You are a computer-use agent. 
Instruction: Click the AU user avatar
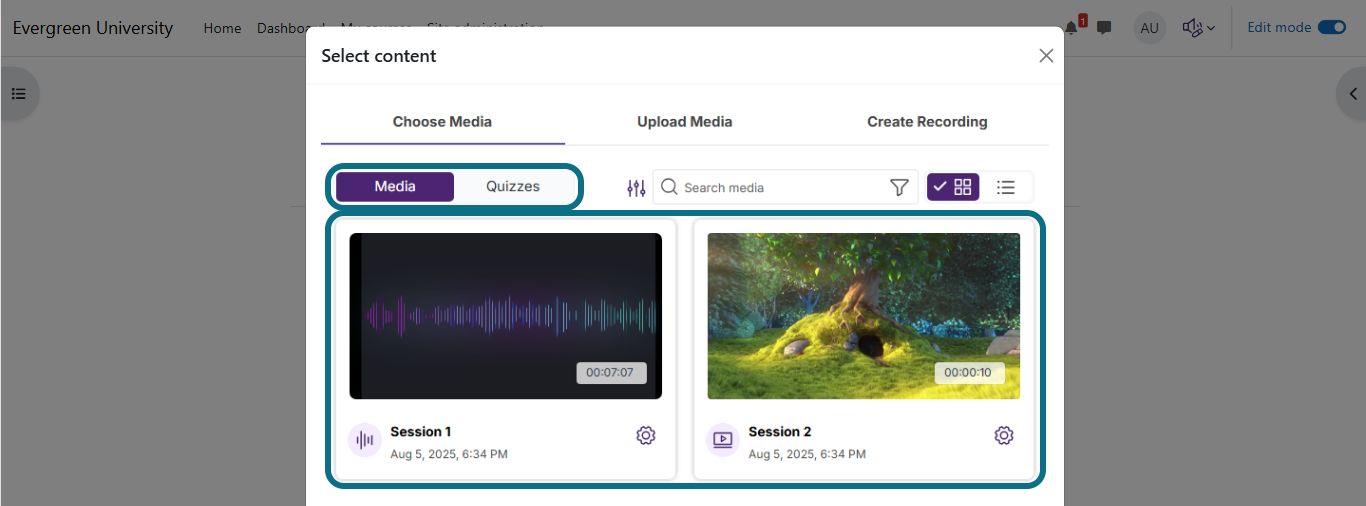coord(1150,28)
